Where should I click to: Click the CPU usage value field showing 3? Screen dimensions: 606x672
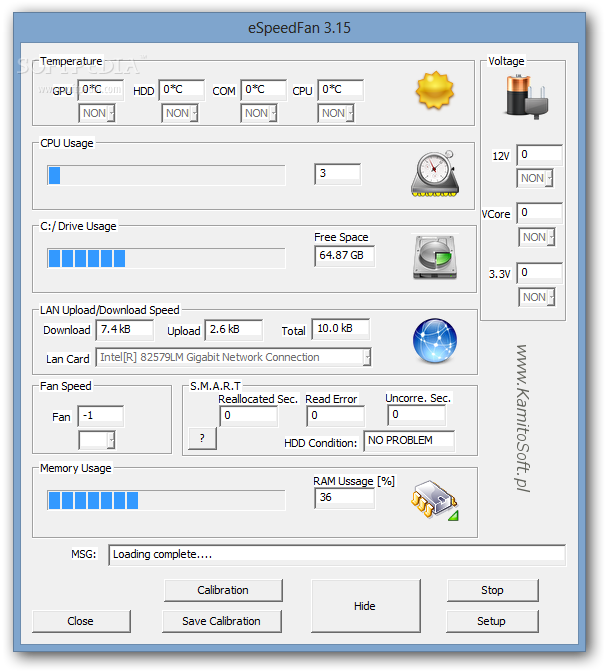pyautogui.click(x=338, y=174)
